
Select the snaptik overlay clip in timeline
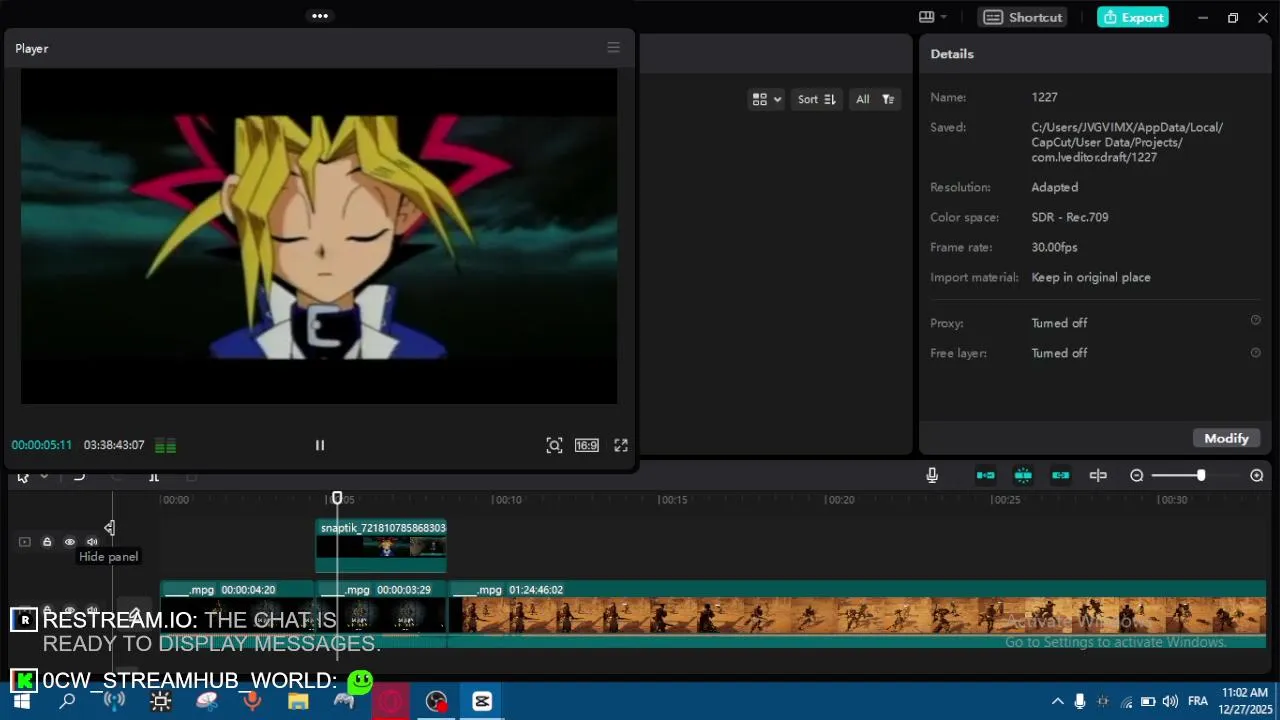[x=381, y=546]
